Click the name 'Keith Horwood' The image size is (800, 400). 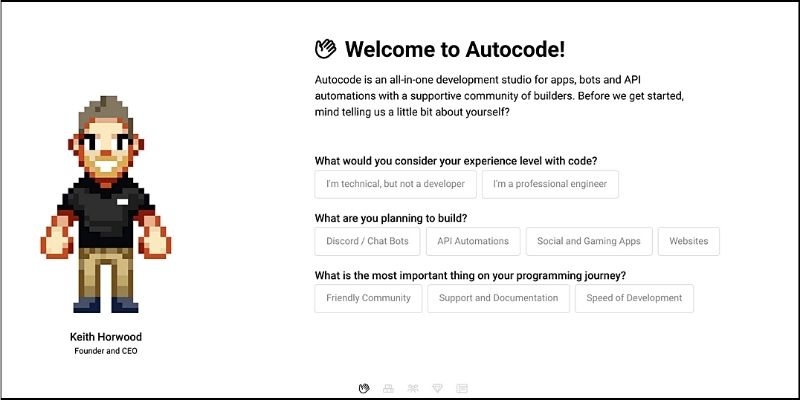coord(106,337)
